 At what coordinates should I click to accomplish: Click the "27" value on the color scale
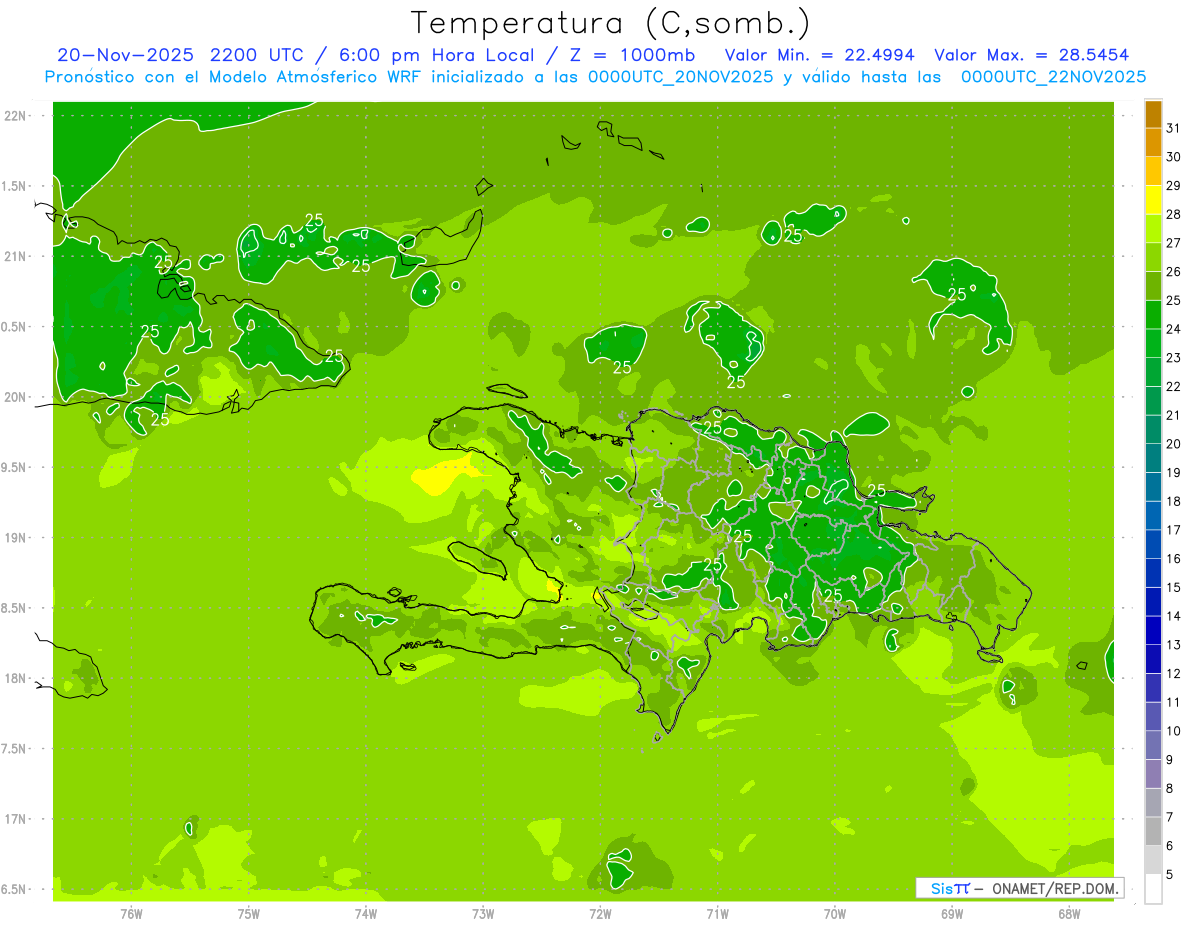point(1173,243)
